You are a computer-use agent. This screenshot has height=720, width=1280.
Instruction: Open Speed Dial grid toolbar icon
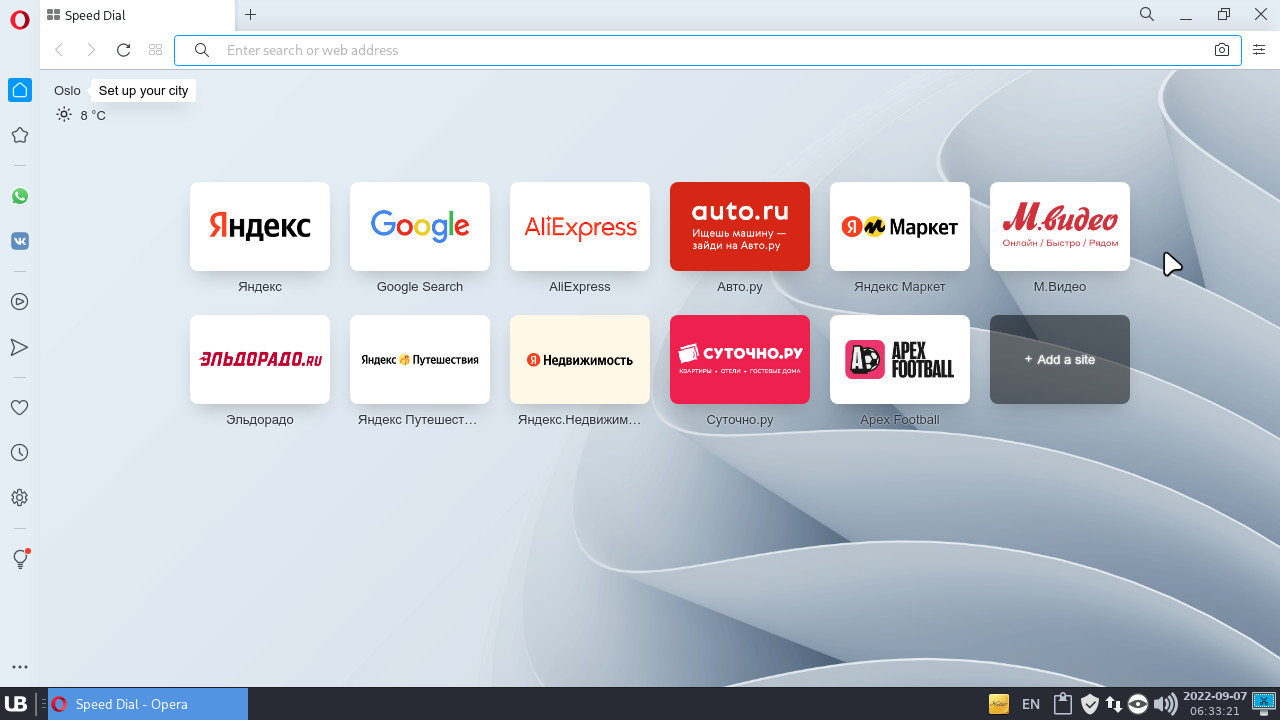tap(155, 50)
